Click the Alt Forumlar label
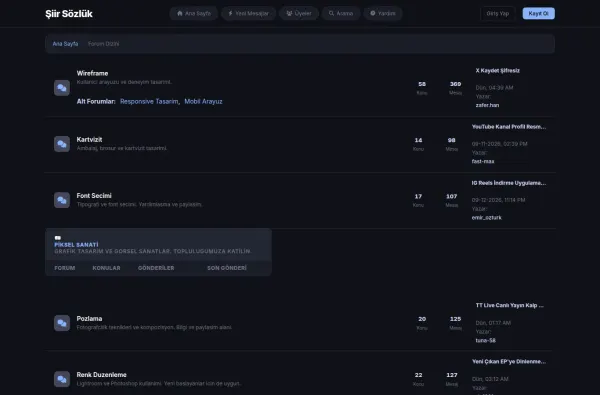Viewport: 600px width, 395px height. click(x=96, y=101)
